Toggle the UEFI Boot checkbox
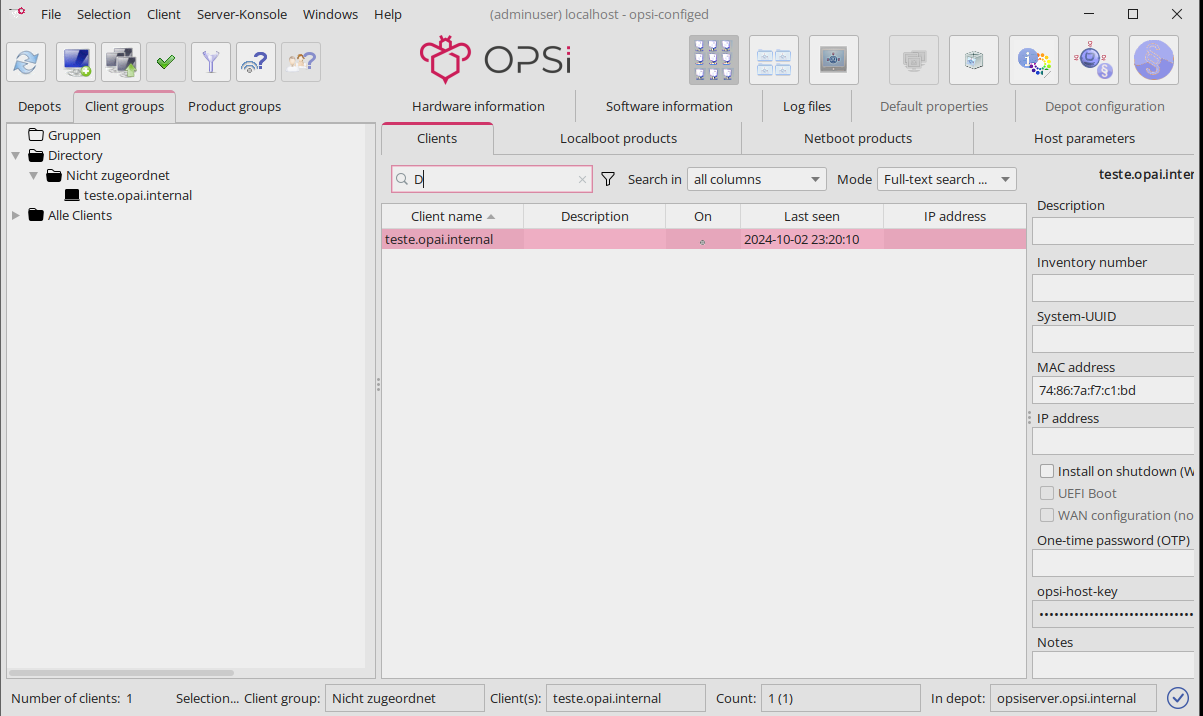The height and width of the screenshot is (716, 1203). pyautogui.click(x=1047, y=493)
